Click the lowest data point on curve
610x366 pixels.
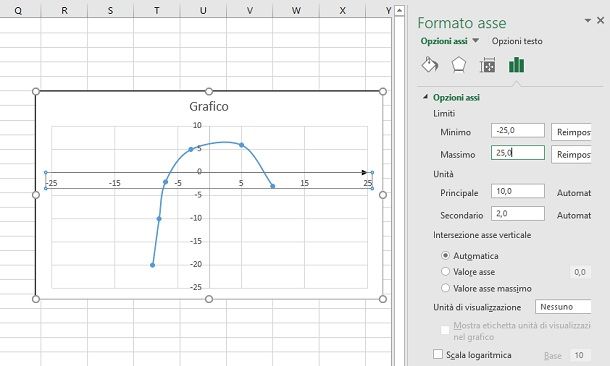[152, 265]
